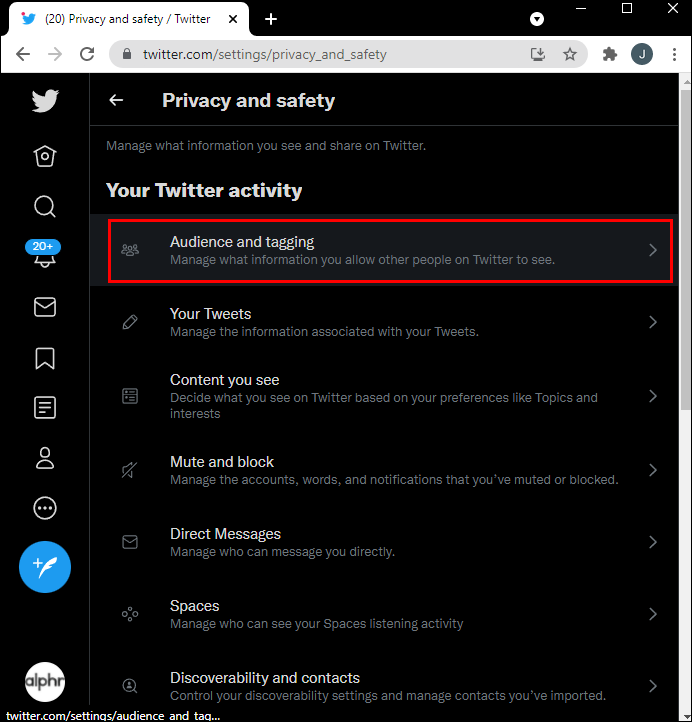Image resolution: width=692 pixels, height=722 pixels.
Task: Expand Content you see chevron
Action: click(x=653, y=396)
